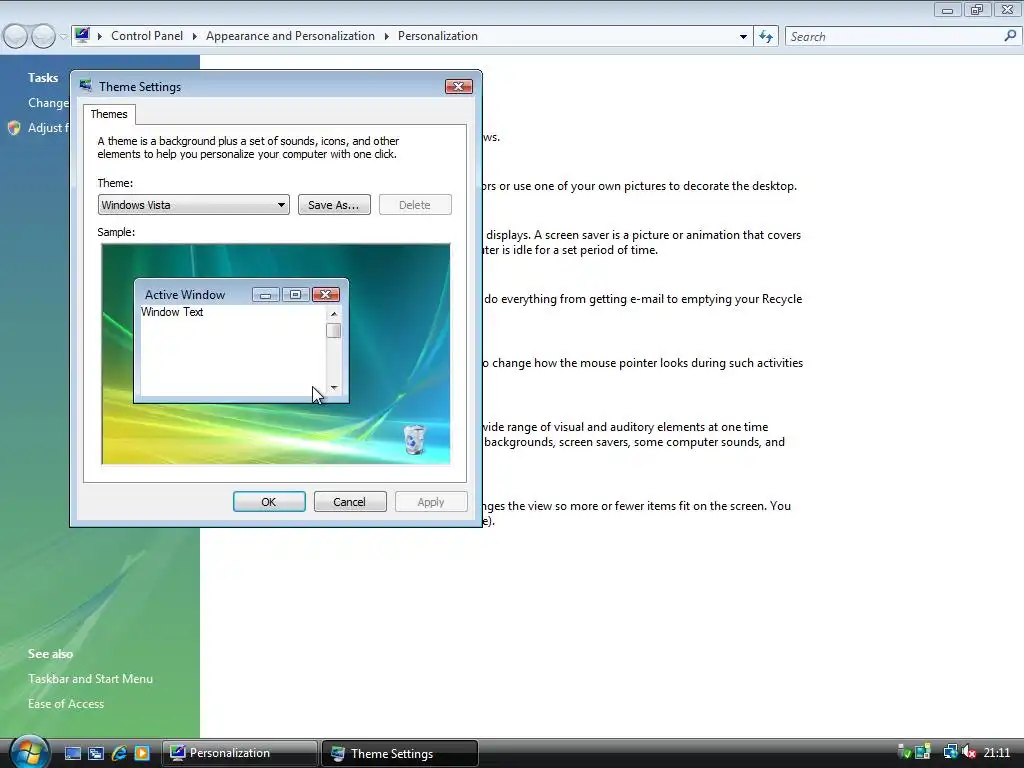Select the Themes tab

109,114
